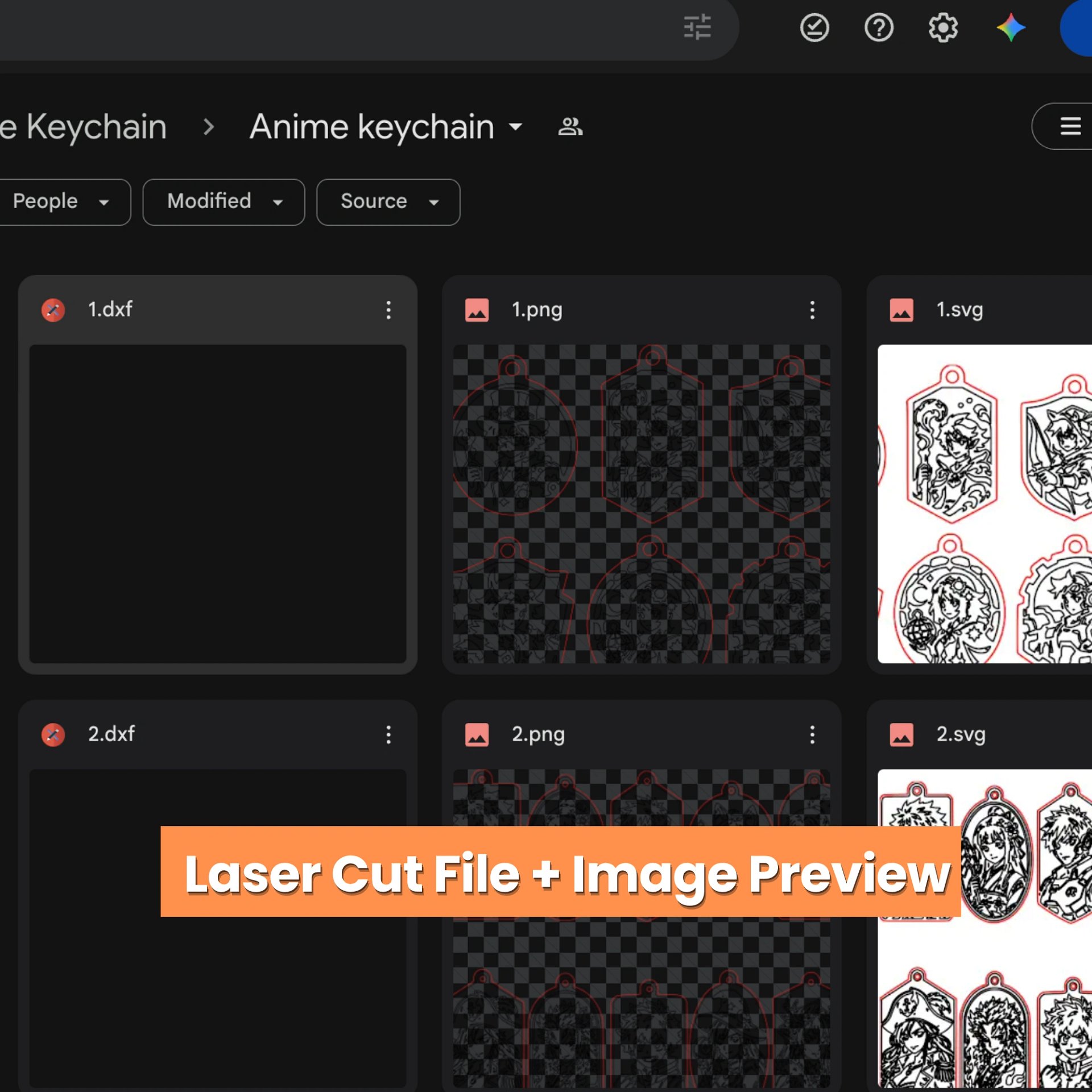The image size is (1092, 1092).
Task: Select the 2.svg file name
Action: pyautogui.click(x=961, y=735)
